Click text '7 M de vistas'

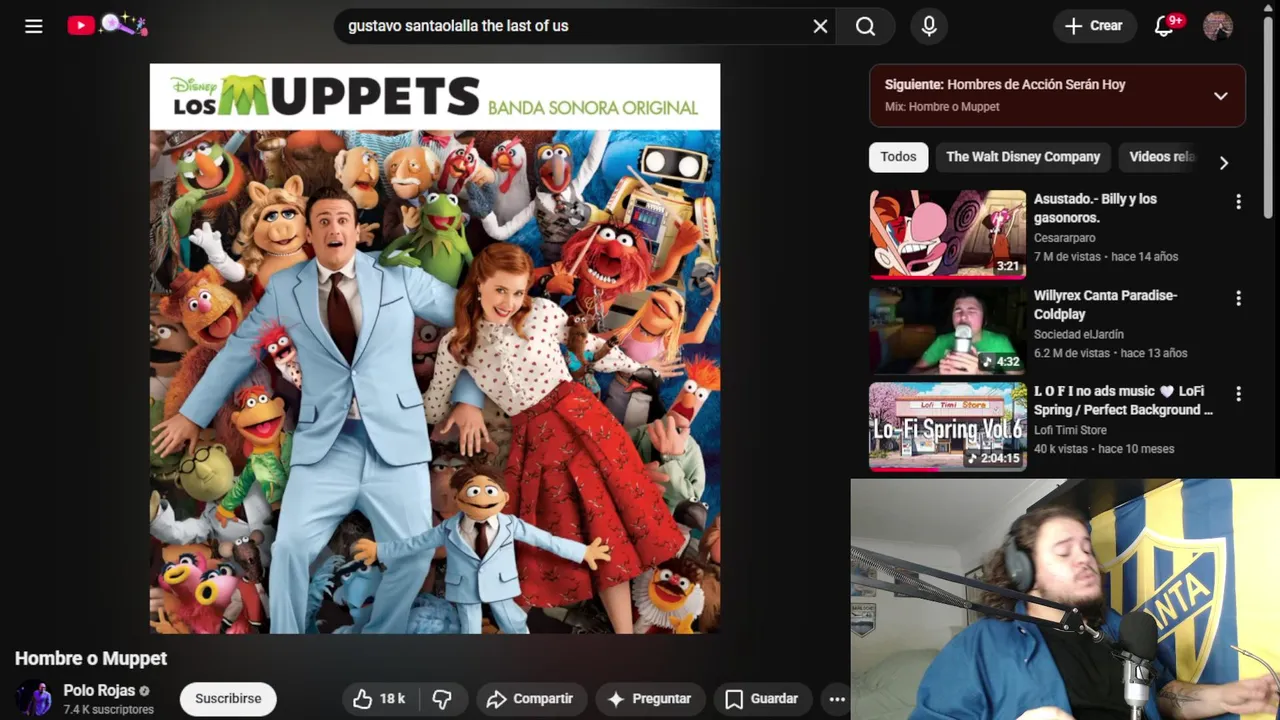click(1067, 257)
